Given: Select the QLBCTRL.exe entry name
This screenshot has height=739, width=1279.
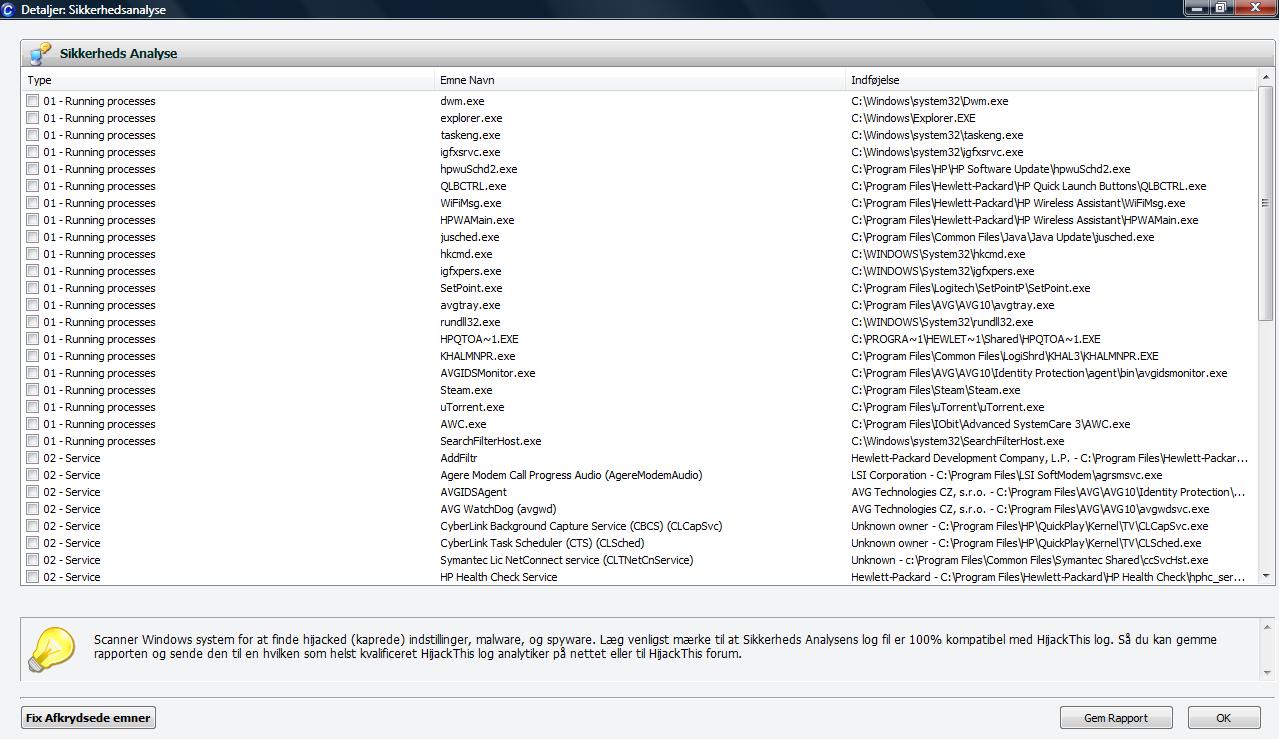Looking at the screenshot, I should click(473, 186).
